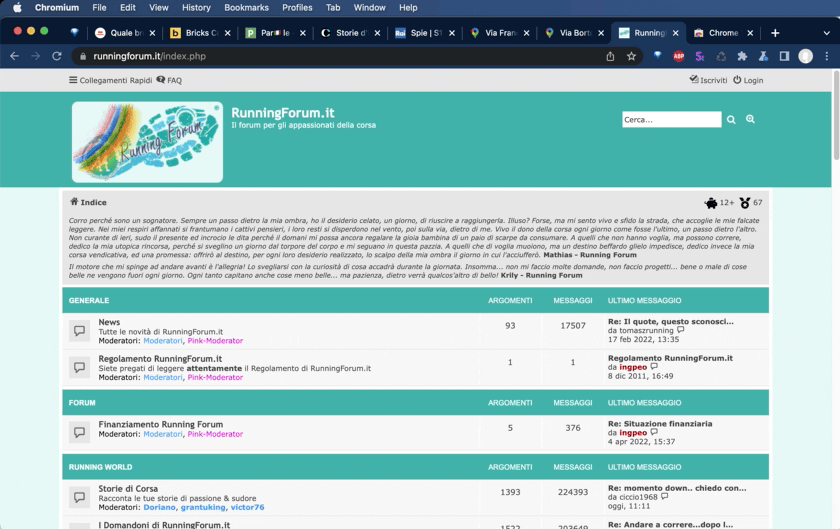Open last post 'Re: Il quote, questo sconosci...'
Image resolution: width=840 pixels, height=529 pixels.
pyautogui.click(x=671, y=322)
